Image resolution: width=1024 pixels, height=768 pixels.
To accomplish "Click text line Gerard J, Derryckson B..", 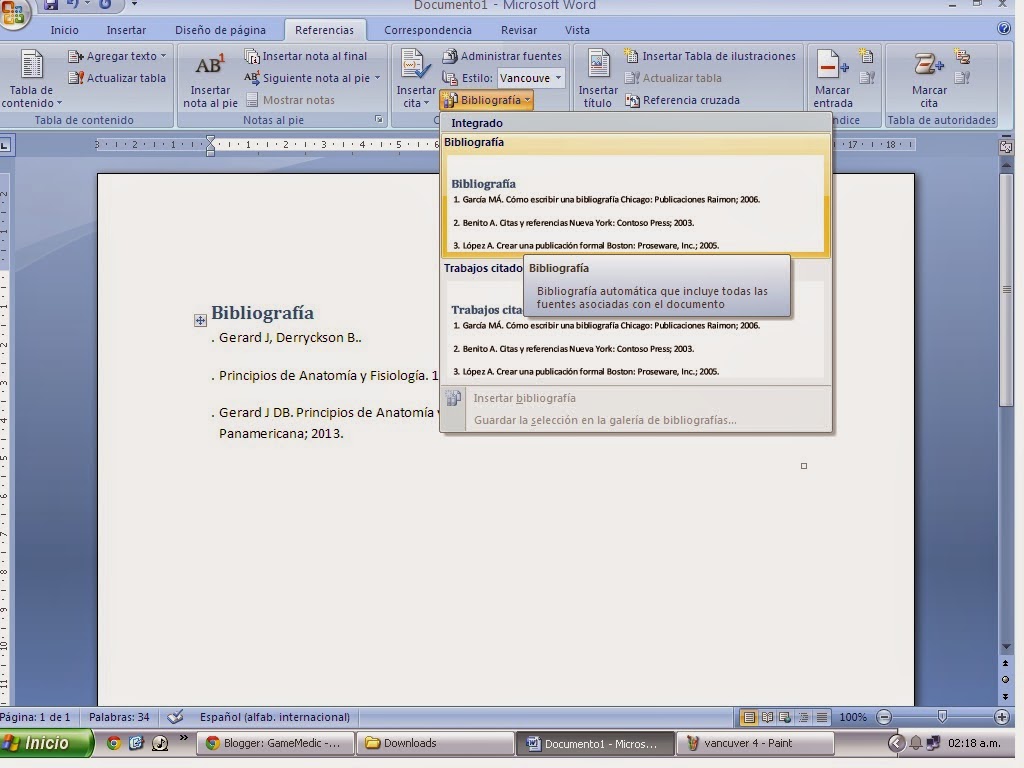I will (x=289, y=338).
